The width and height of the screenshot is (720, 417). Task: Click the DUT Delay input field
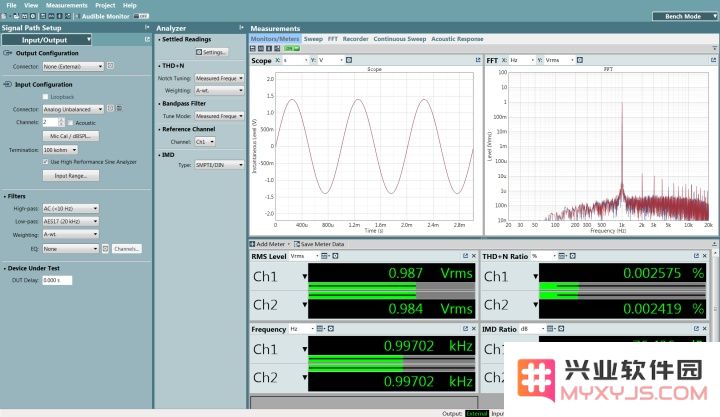click(x=57, y=280)
